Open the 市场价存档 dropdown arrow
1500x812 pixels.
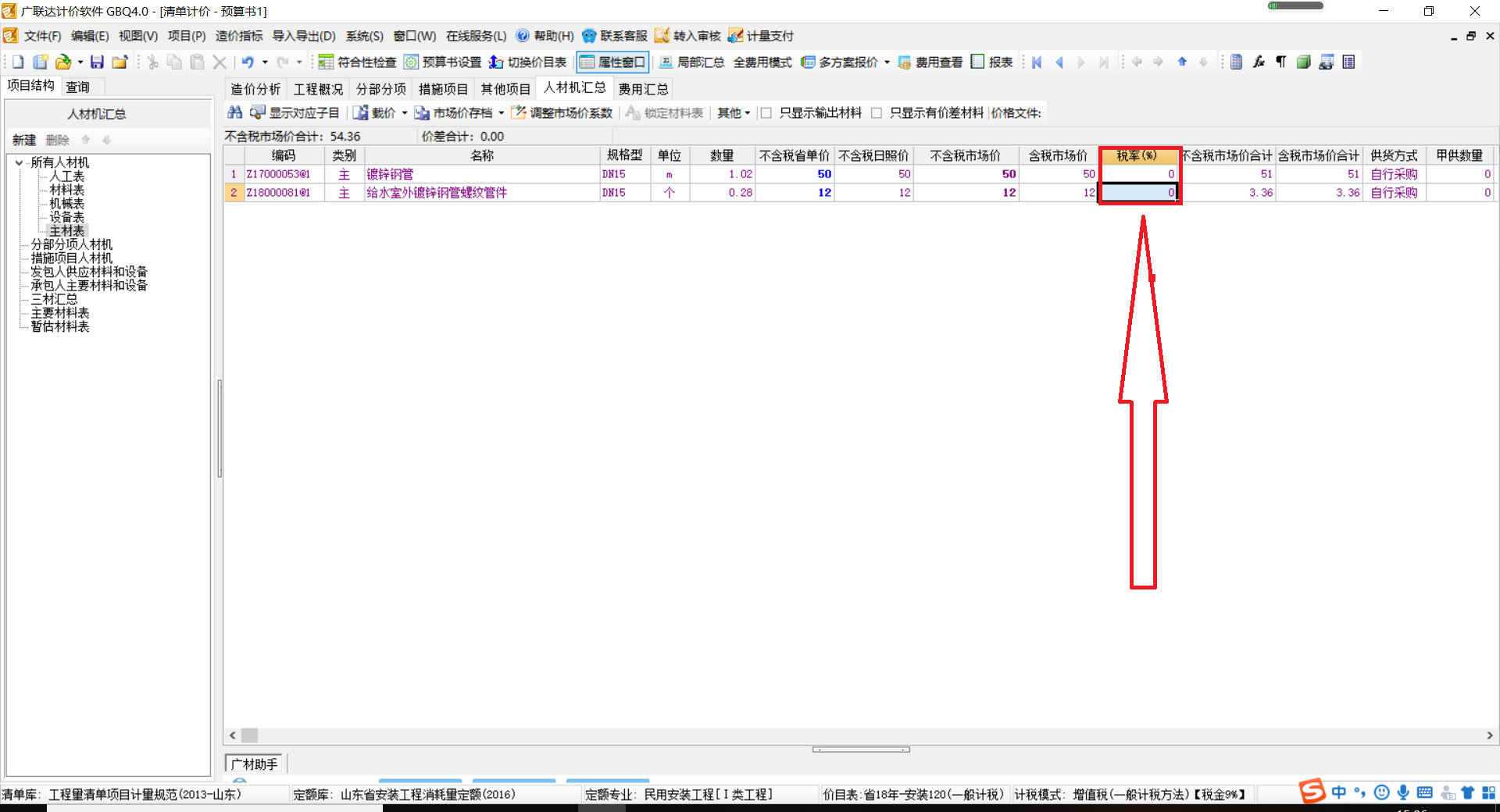pyautogui.click(x=502, y=113)
